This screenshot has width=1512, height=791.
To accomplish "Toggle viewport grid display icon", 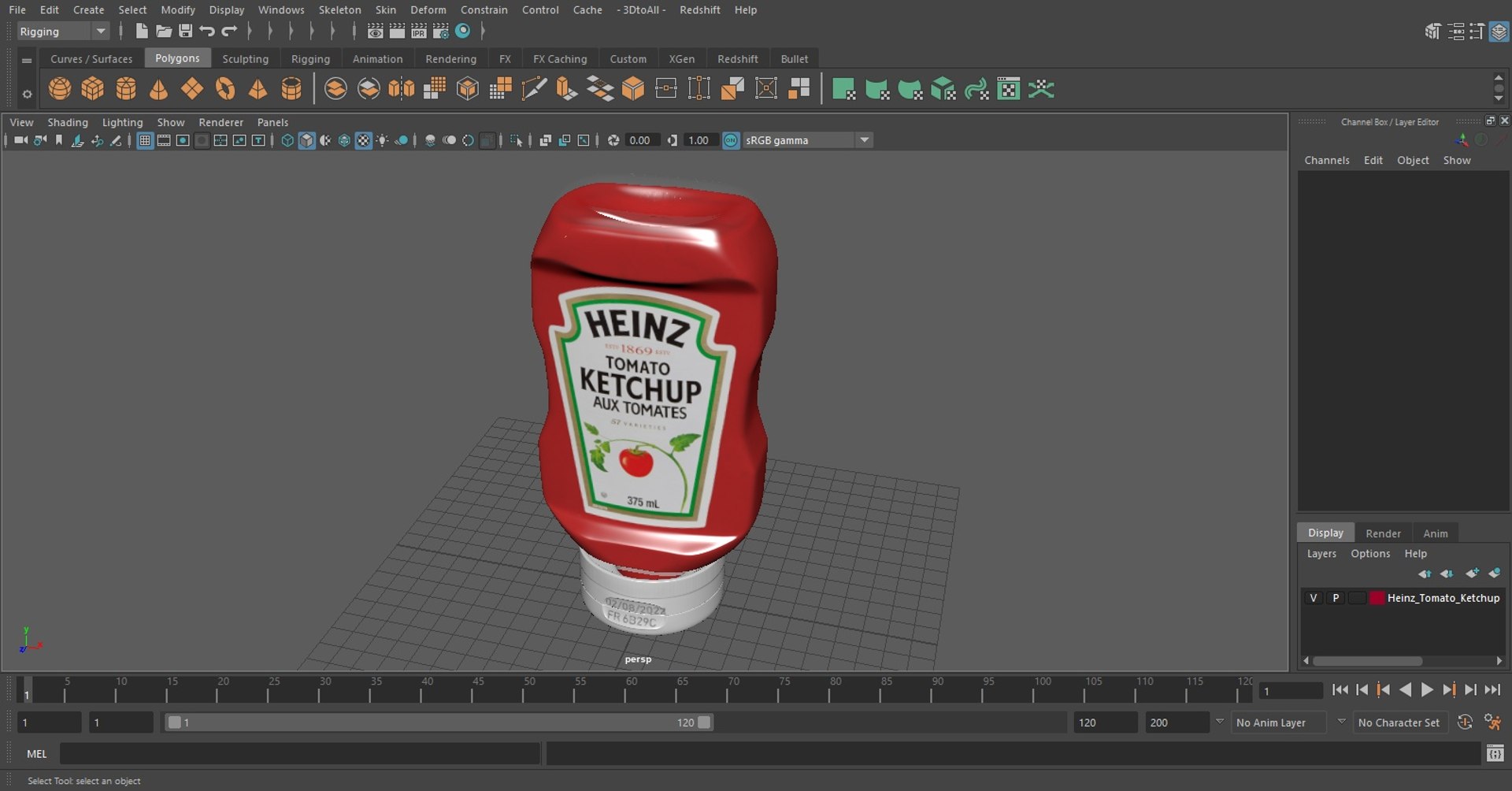I will (145, 140).
